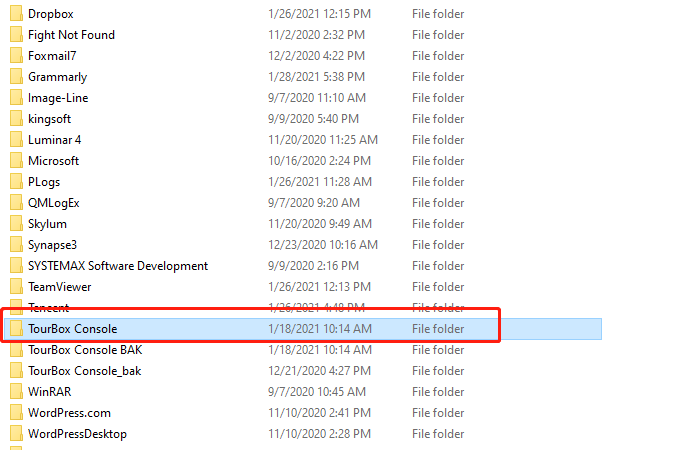Click date 1/26/2021 11:28 AM
The width and height of the screenshot is (689, 450).
click(x=320, y=182)
